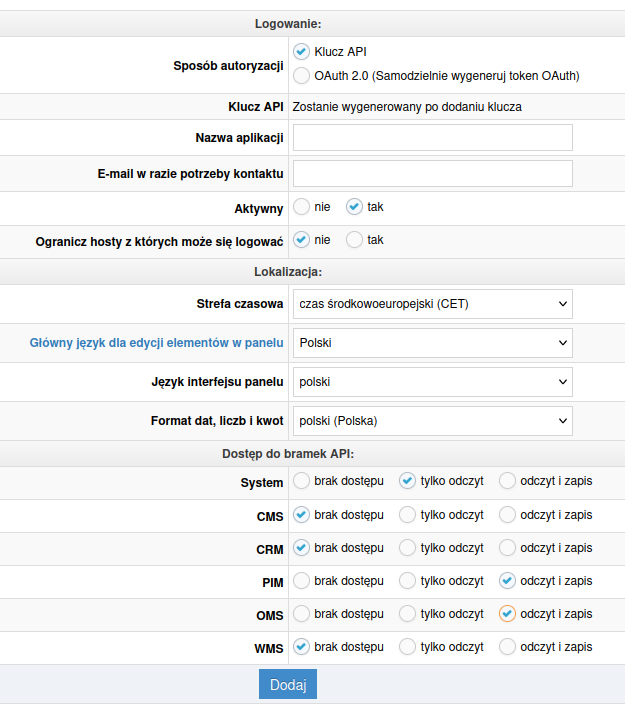Click the Dodaj button
The height and width of the screenshot is (717, 625).
[x=288, y=684]
